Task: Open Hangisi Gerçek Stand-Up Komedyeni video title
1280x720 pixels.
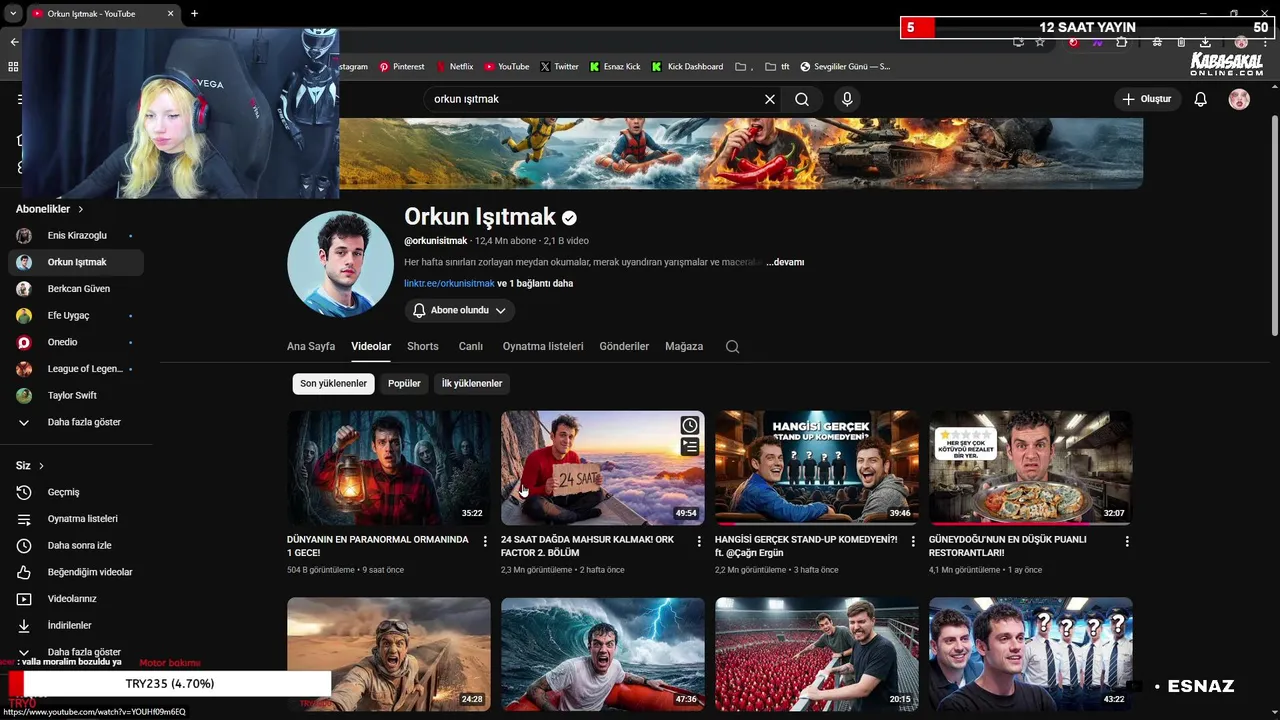Action: (806, 546)
